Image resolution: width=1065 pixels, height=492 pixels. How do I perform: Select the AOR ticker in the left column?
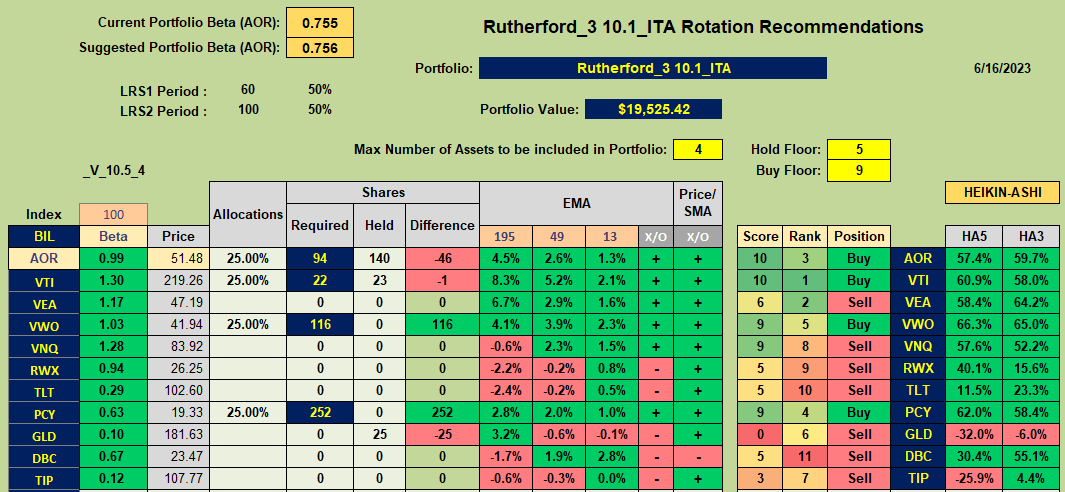[x=43, y=259]
